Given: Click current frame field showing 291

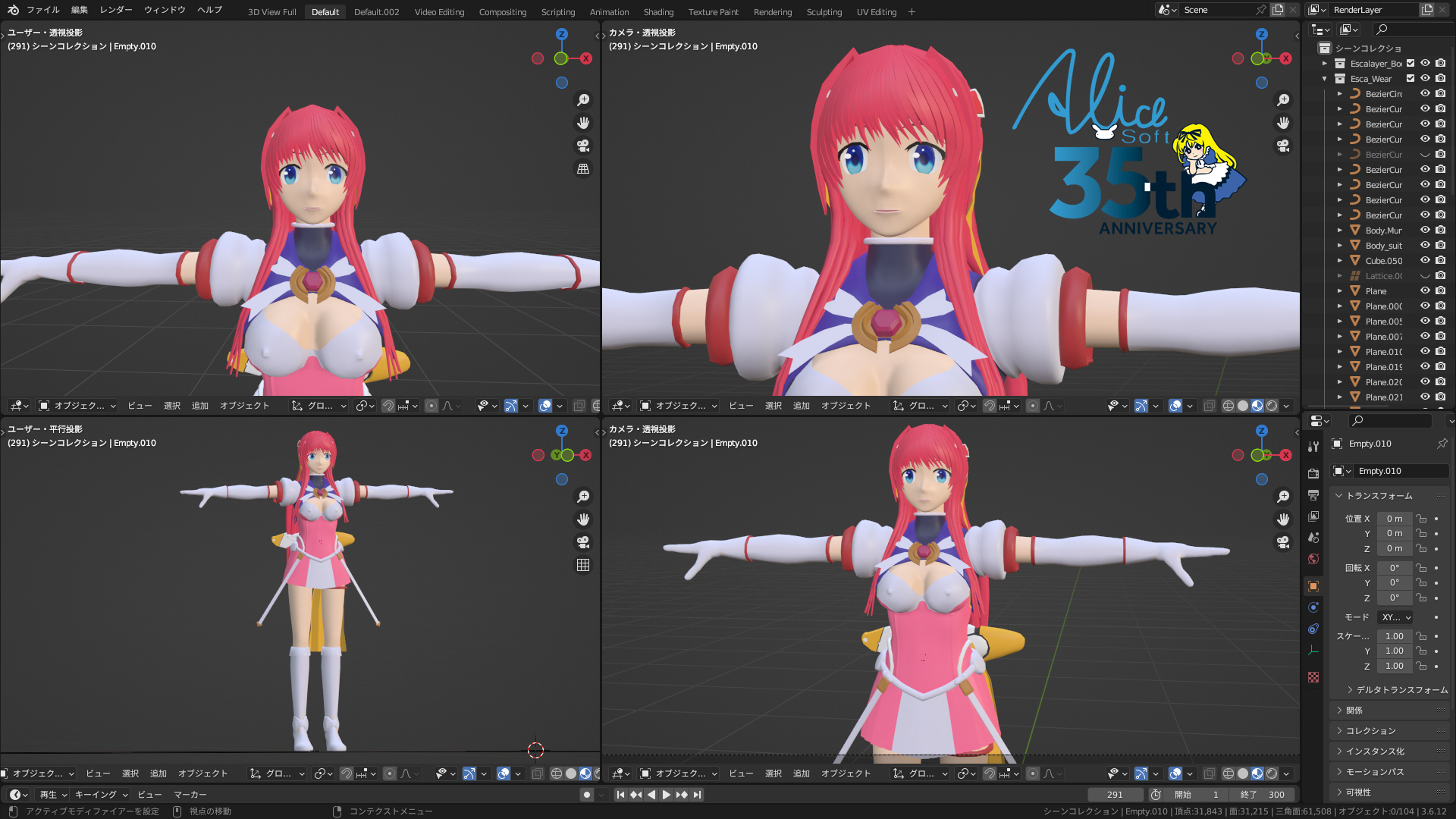Looking at the screenshot, I should 1115,795.
